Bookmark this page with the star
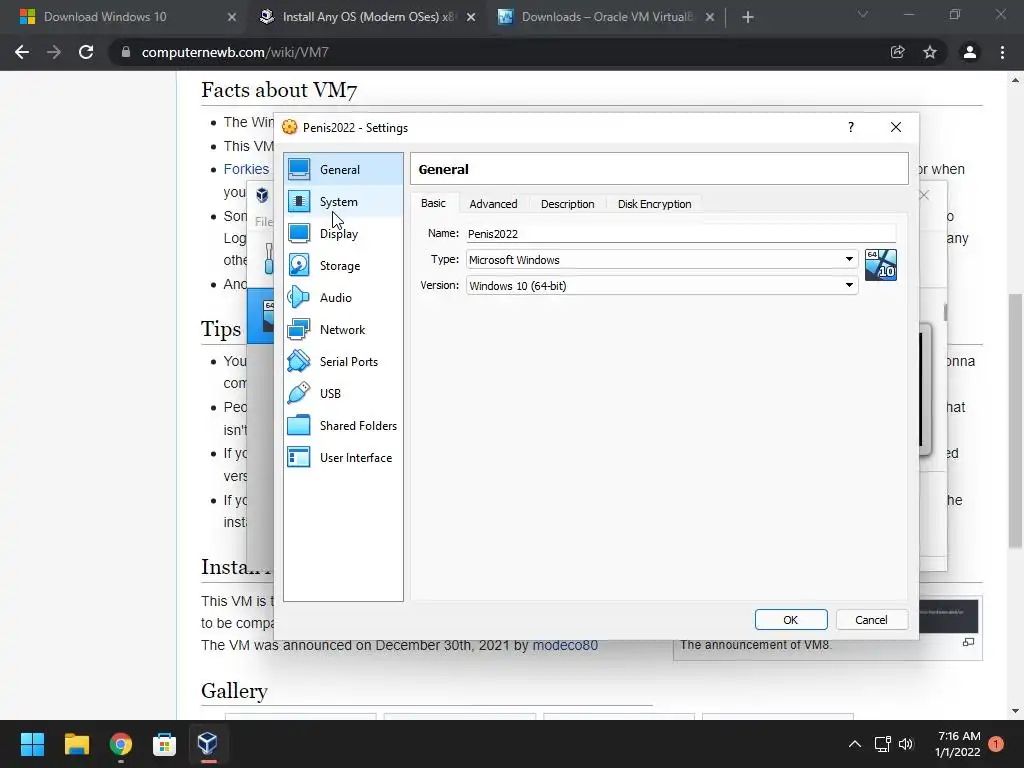This screenshot has height=768, width=1024. [930, 52]
